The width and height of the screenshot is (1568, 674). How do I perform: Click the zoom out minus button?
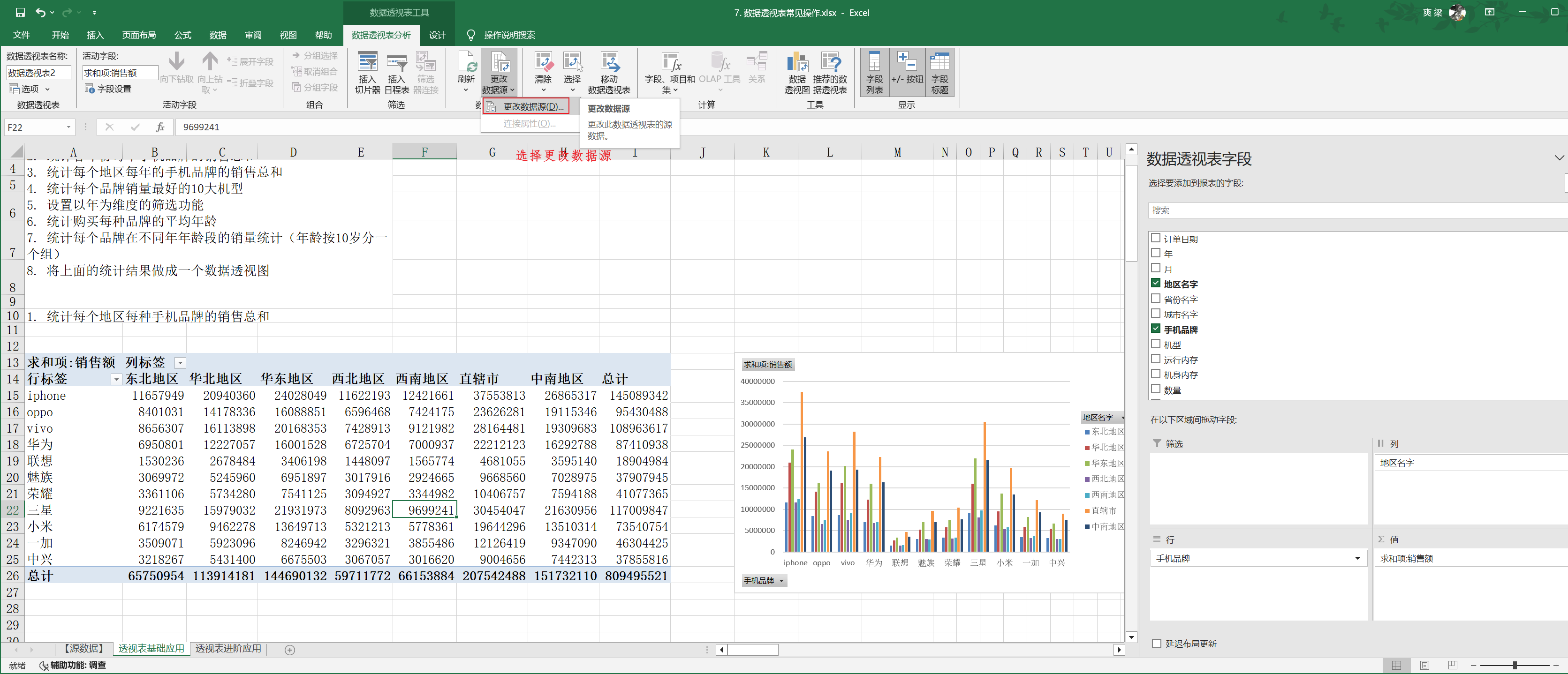[1474, 666]
